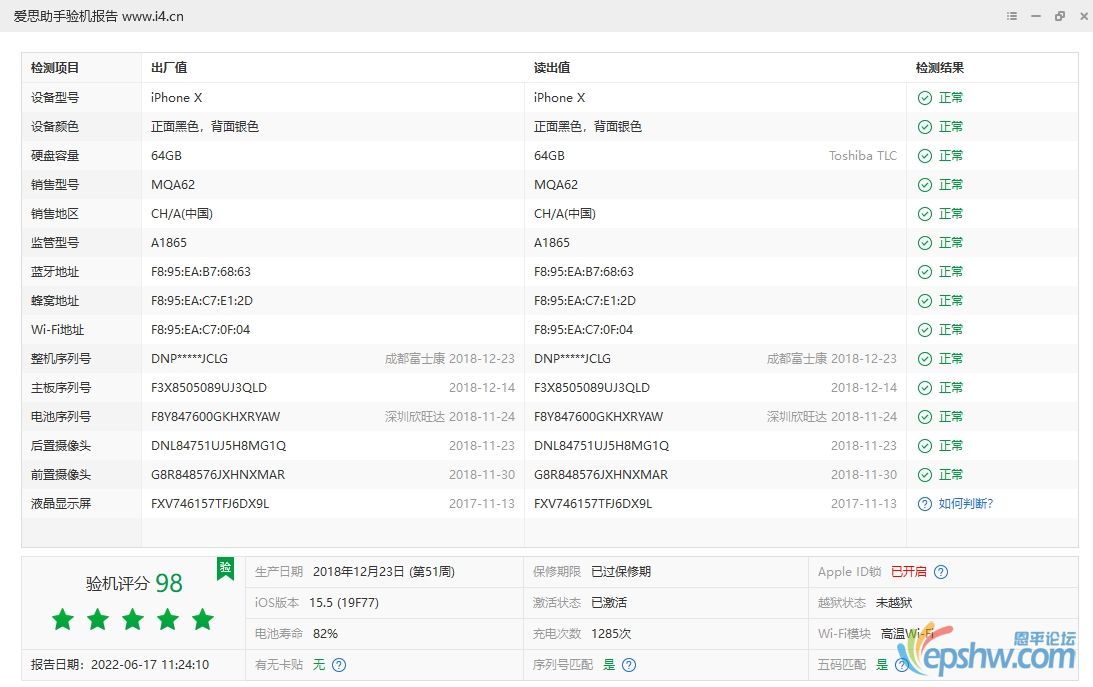
Task: Click the 生产日期 value 2018年12月23日 (第51周)
Action: [383, 572]
